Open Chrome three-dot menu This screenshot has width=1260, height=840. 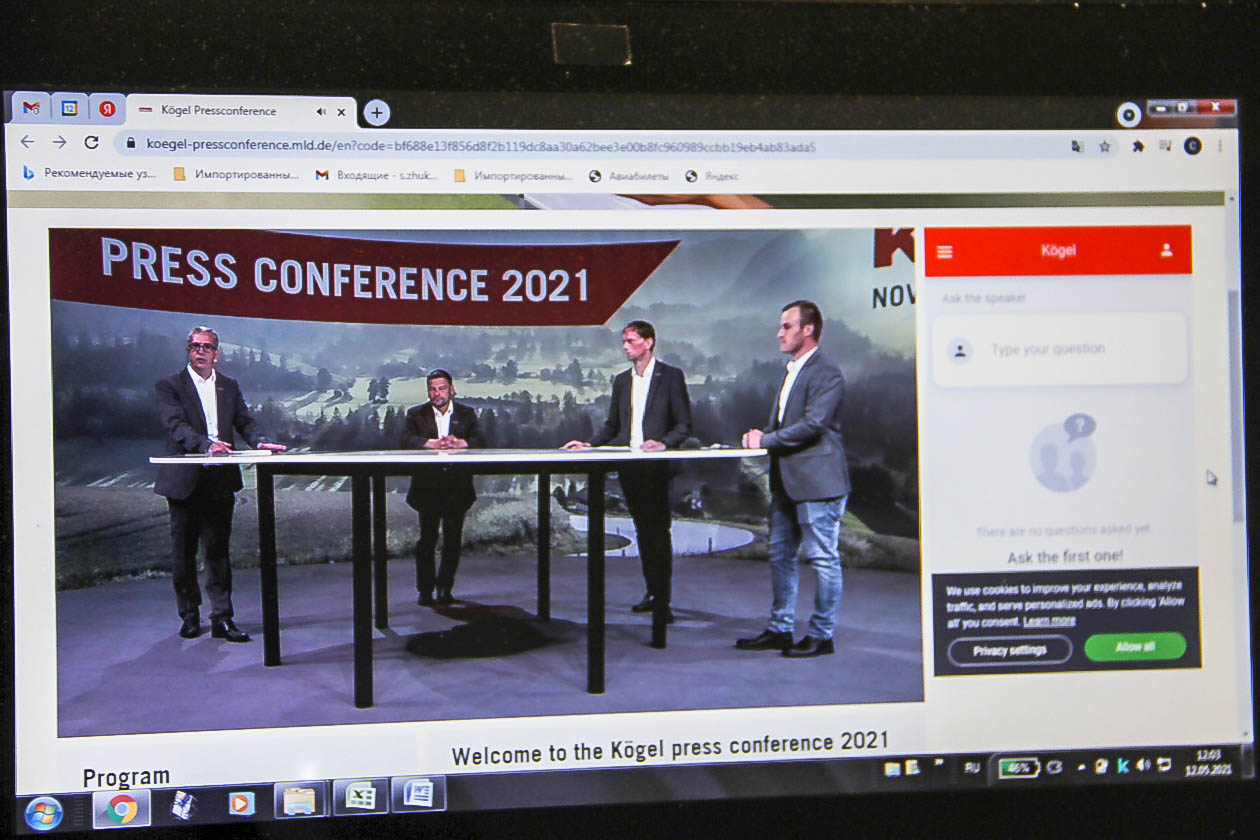coord(1219,146)
